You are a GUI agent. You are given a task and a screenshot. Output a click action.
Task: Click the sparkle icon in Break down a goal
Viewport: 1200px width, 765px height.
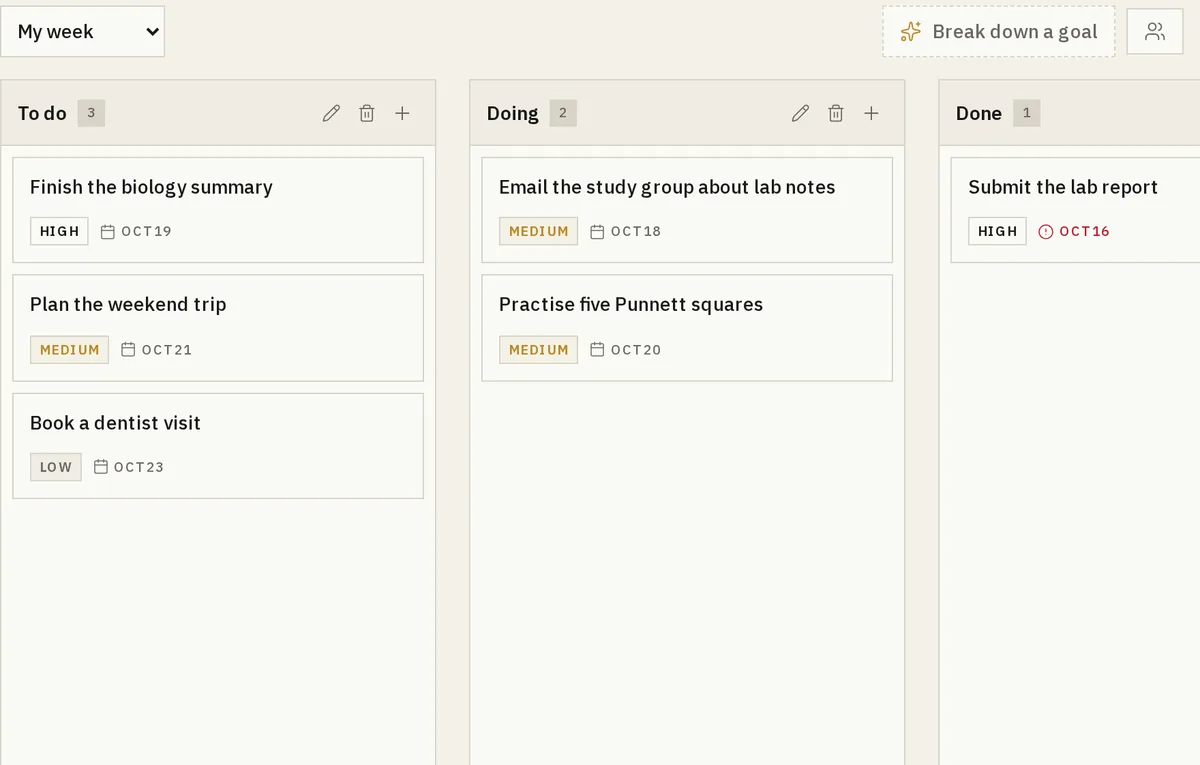point(910,31)
